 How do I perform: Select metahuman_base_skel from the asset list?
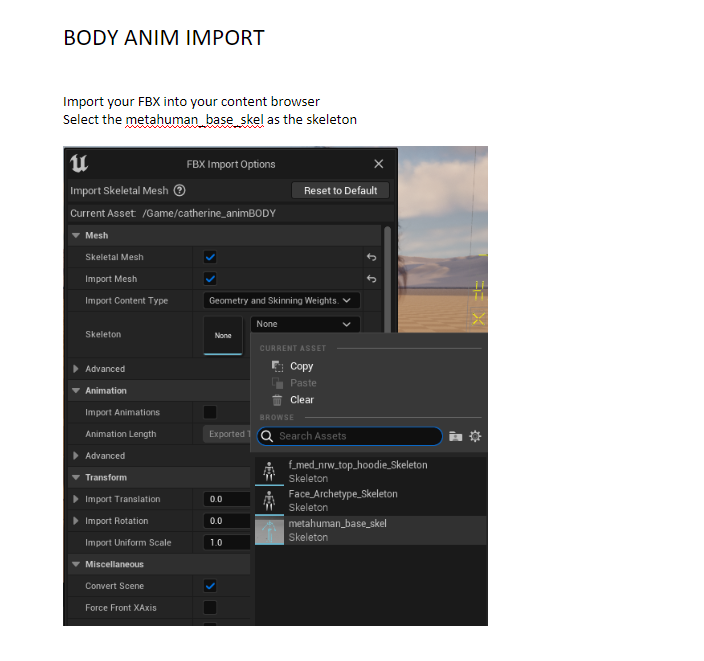pyautogui.click(x=371, y=531)
